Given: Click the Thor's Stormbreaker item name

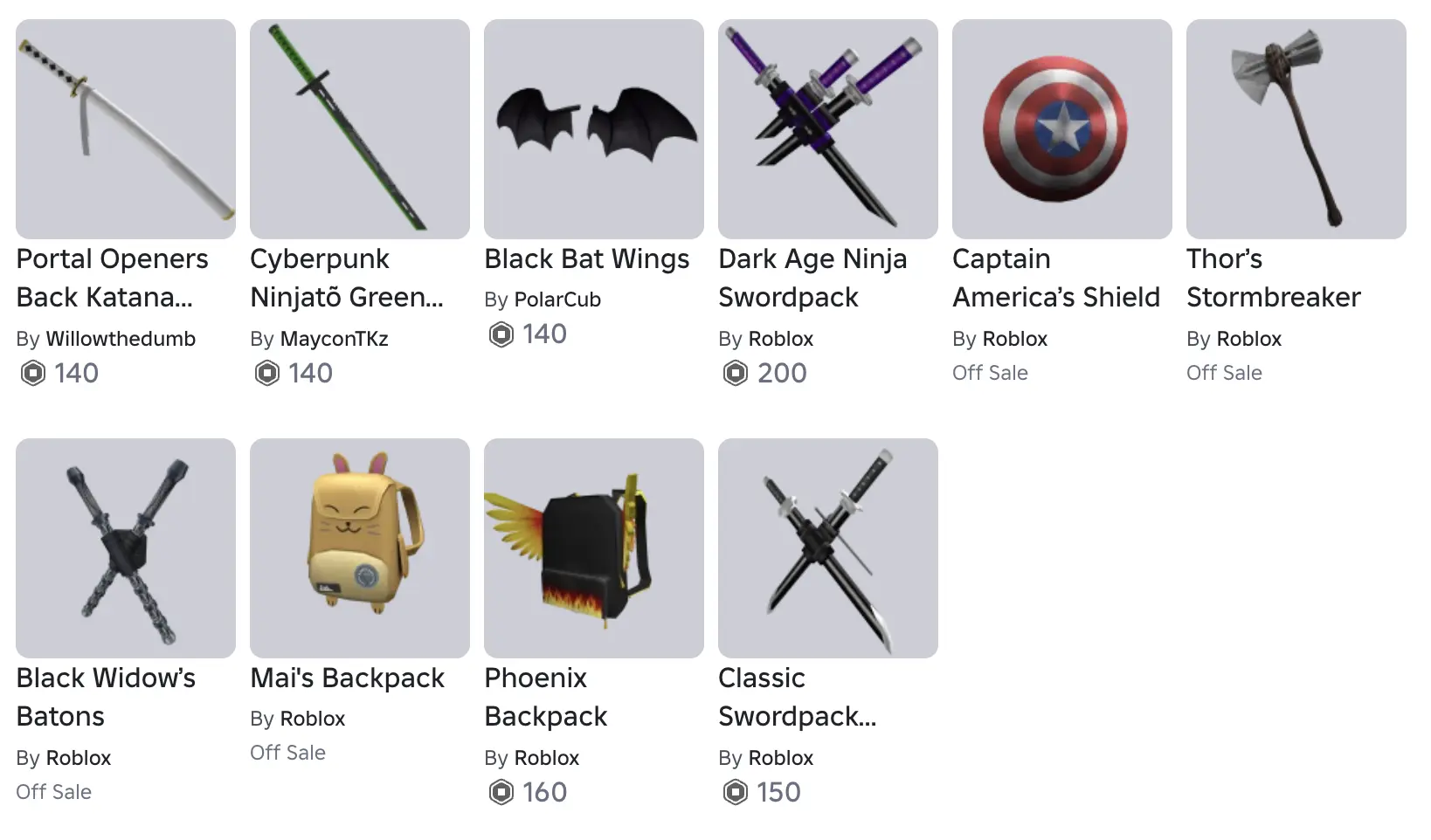Looking at the screenshot, I should (1273, 279).
